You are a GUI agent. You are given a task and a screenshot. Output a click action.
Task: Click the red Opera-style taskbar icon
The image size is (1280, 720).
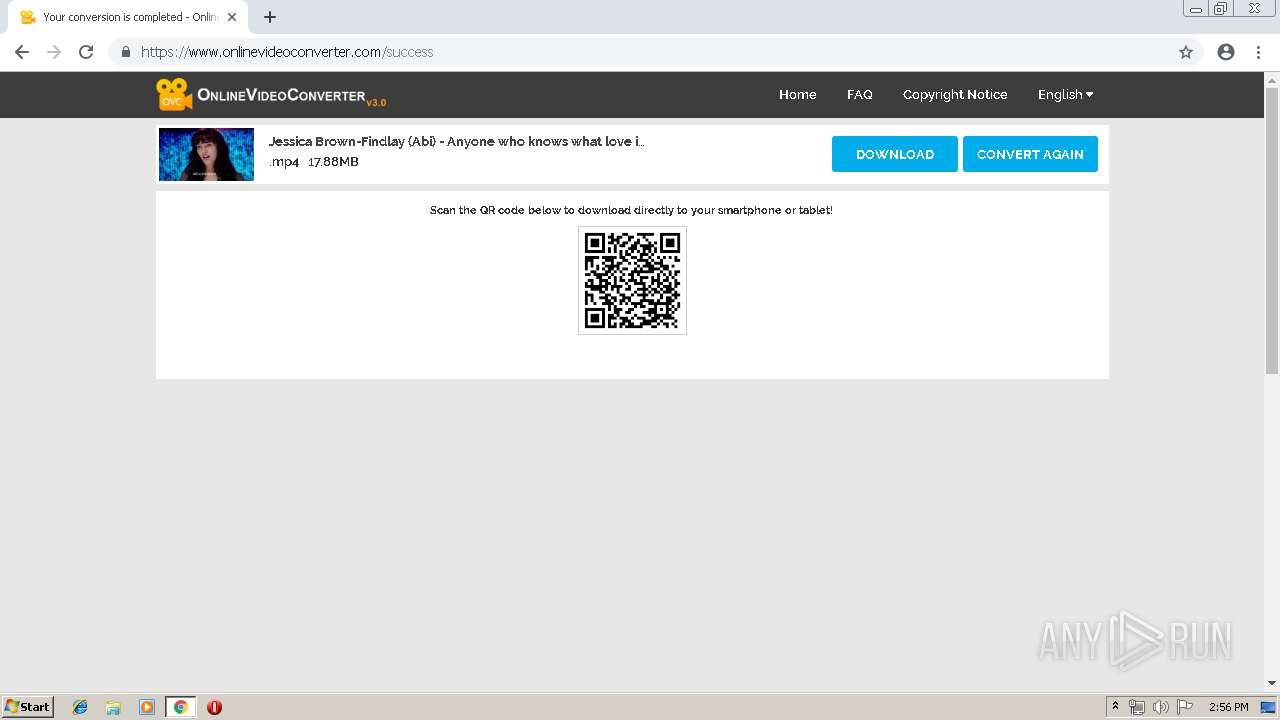(214, 707)
